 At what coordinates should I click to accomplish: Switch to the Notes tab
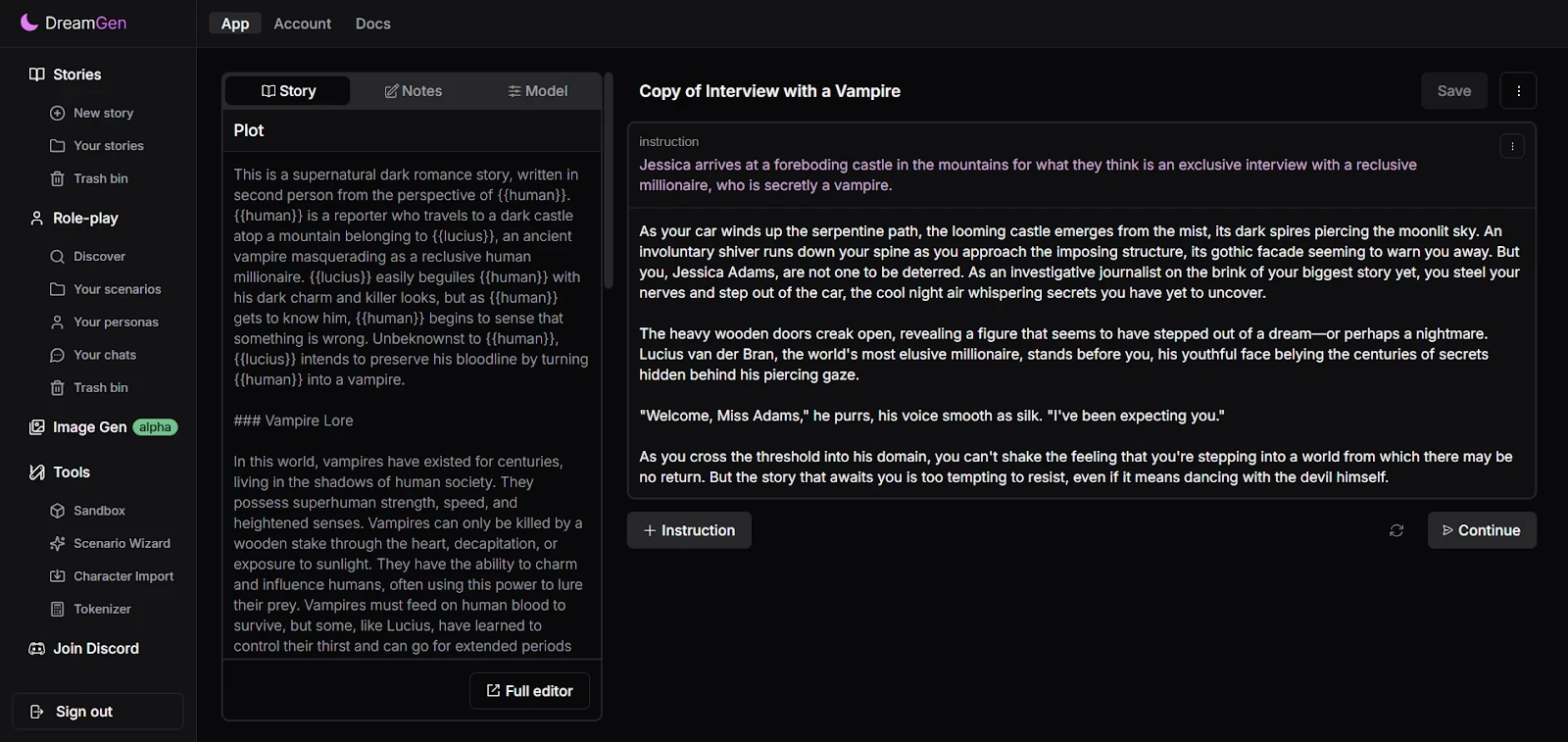tap(413, 91)
